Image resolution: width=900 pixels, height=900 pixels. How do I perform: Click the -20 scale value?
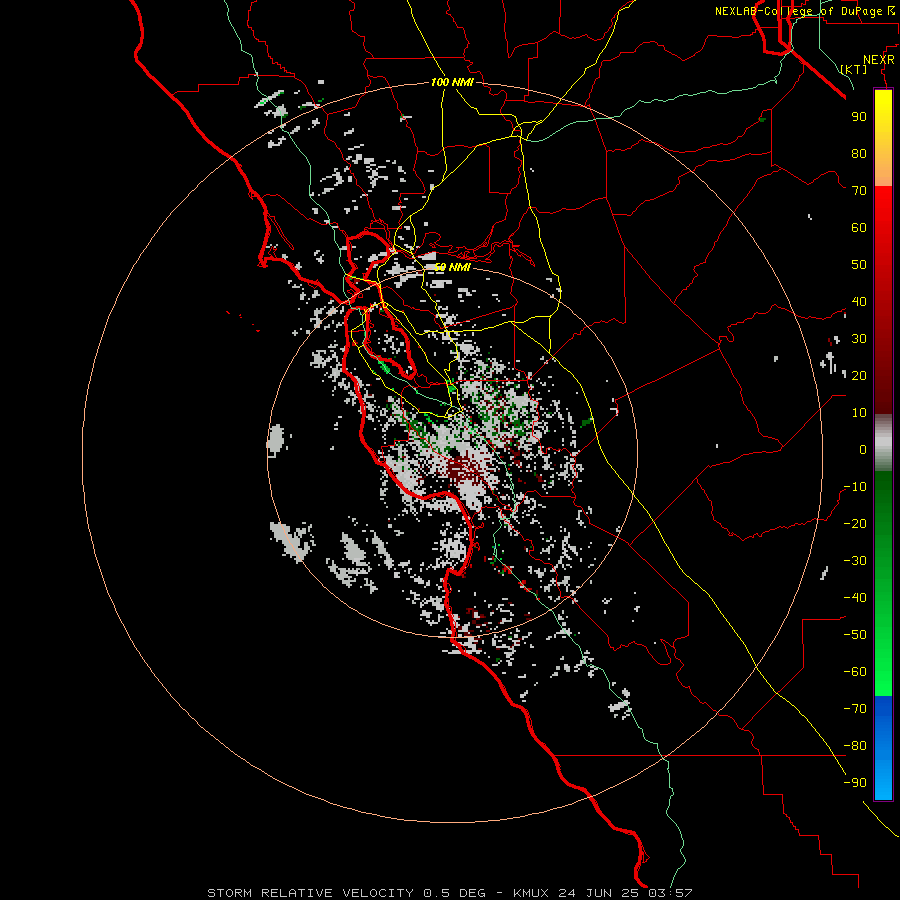pyautogui.click(x=855, y=523)
